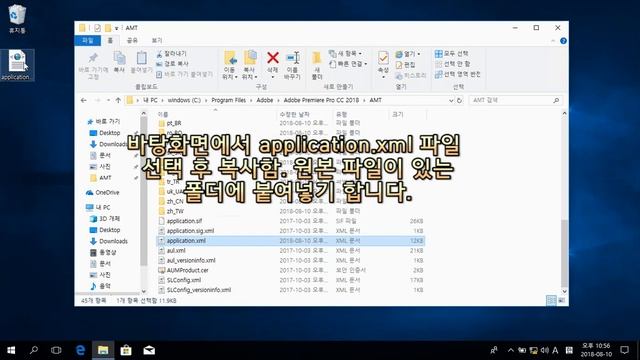Click Select all in the ribbon
The height and width of the screenshot is (360, 640).
[x=451, y=53]
